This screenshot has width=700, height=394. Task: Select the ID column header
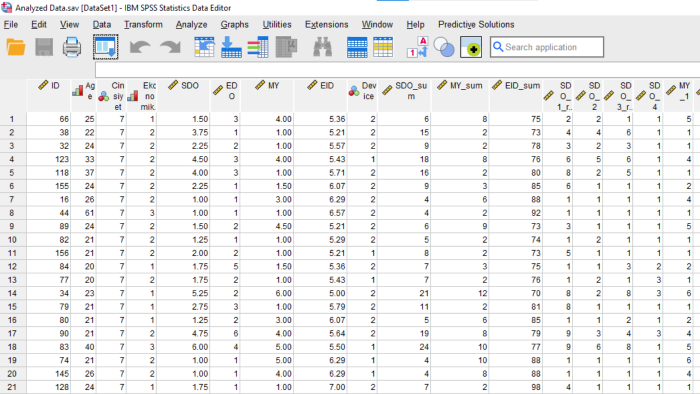(x=49, y=95)
